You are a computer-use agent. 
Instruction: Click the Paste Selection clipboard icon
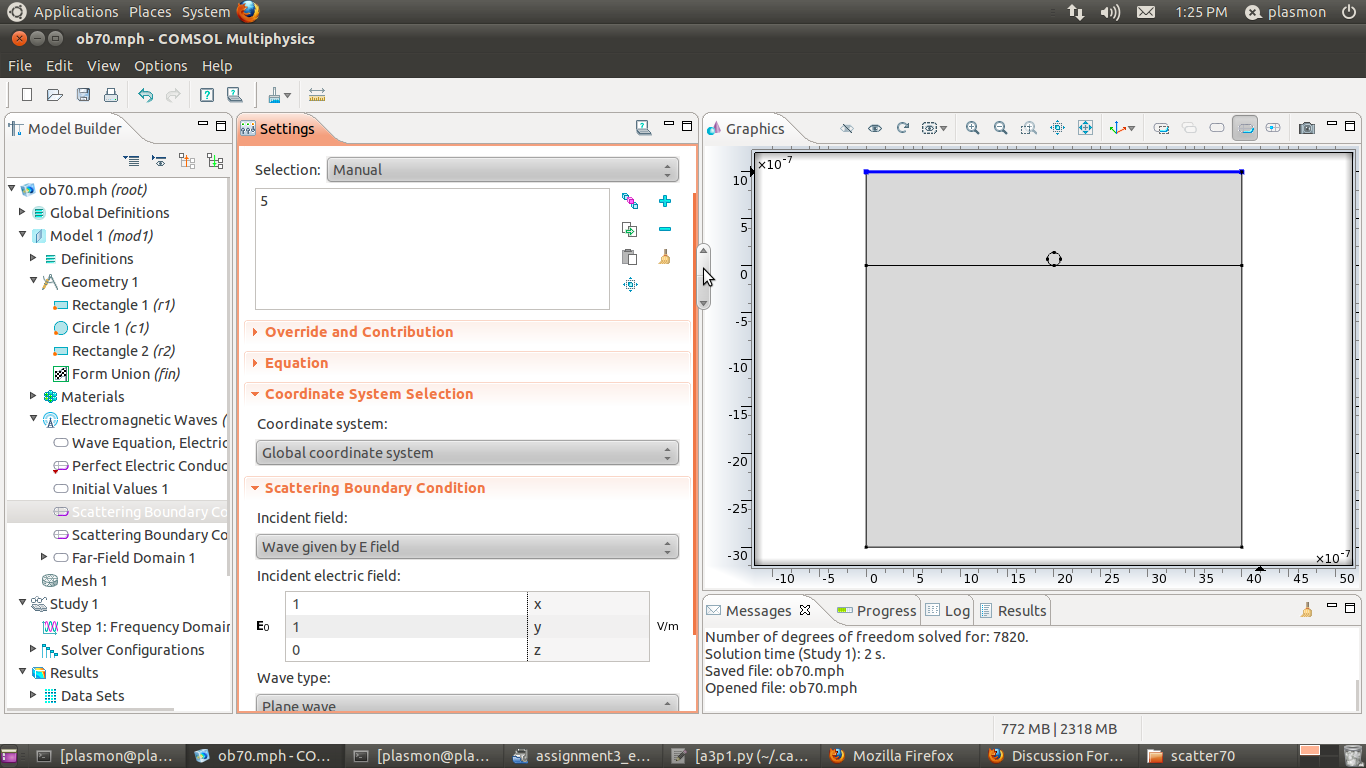[630, 257]
